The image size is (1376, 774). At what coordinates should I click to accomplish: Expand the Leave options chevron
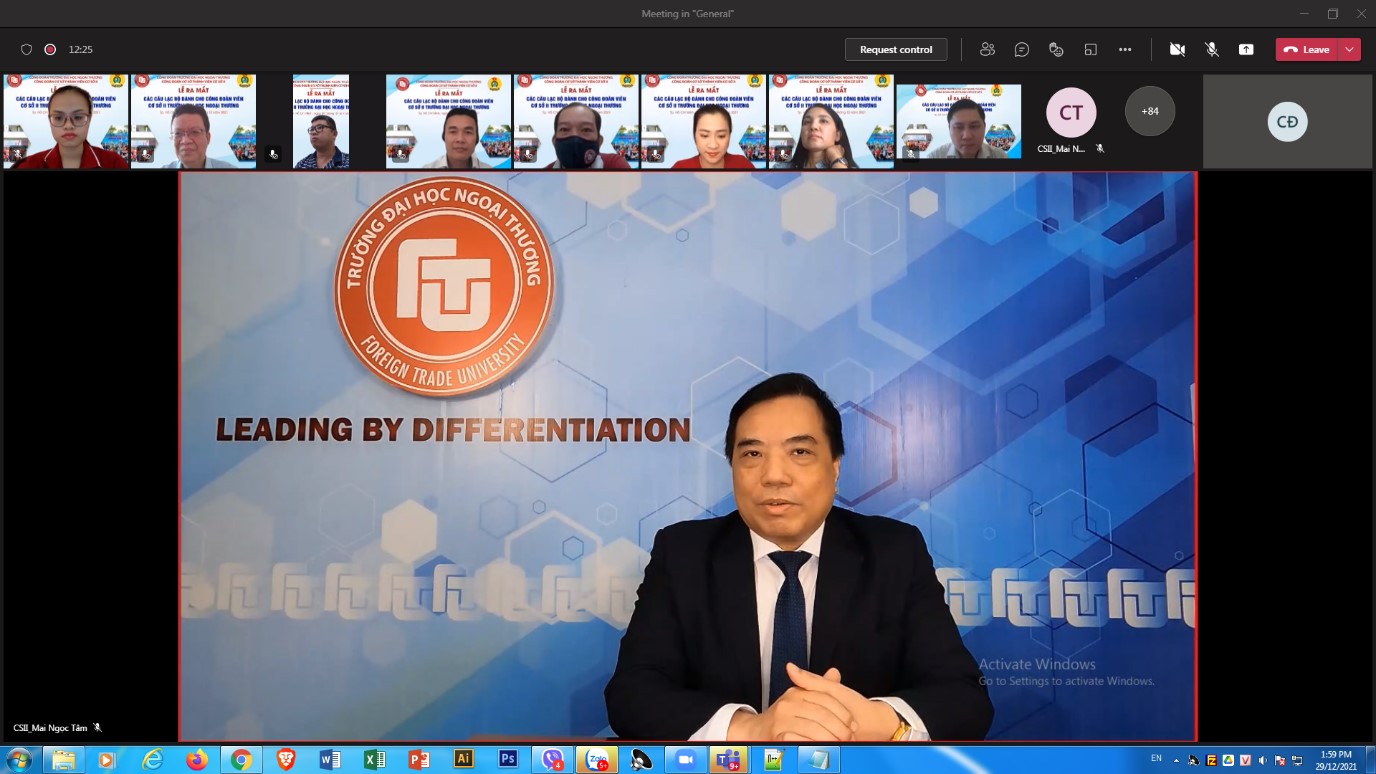coord(1350,49)
